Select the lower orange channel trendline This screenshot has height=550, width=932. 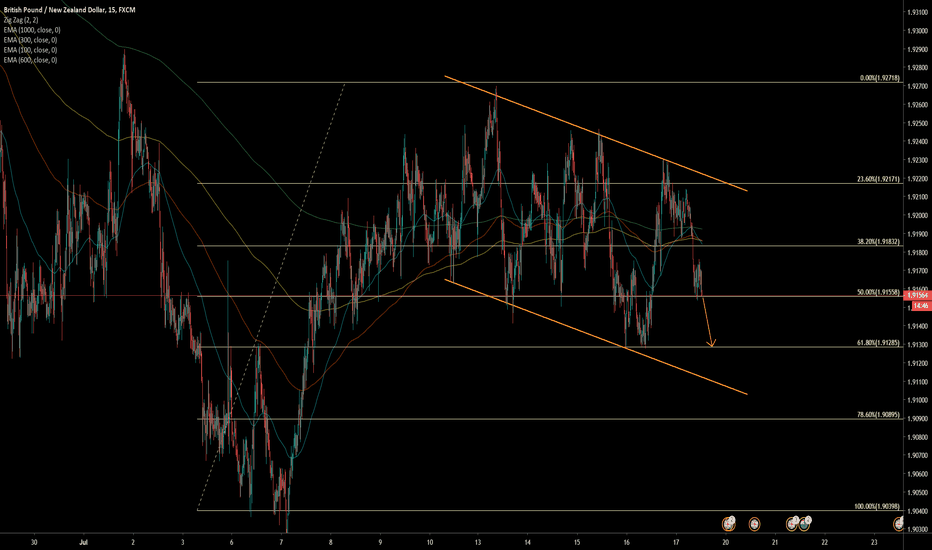596,337
